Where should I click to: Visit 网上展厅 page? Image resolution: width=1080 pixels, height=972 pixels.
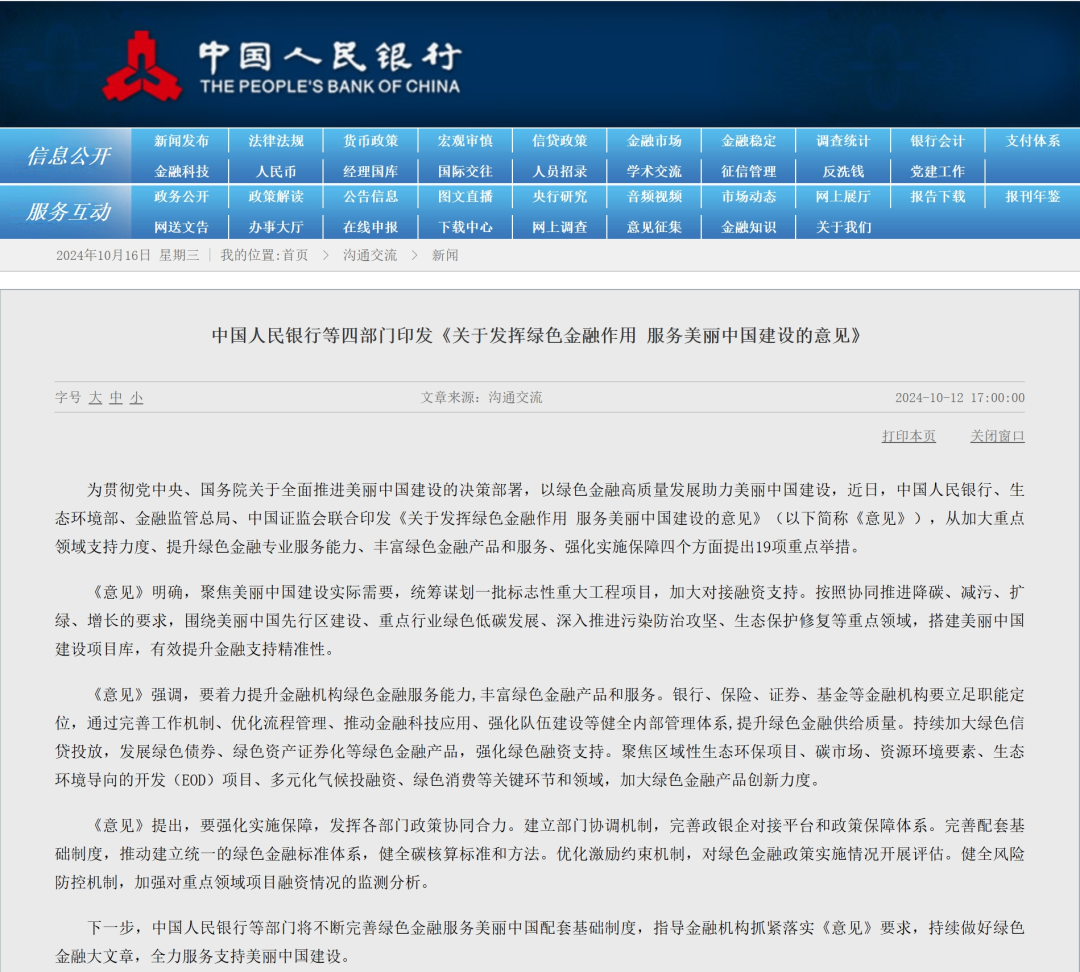click(x=843, y=197)
